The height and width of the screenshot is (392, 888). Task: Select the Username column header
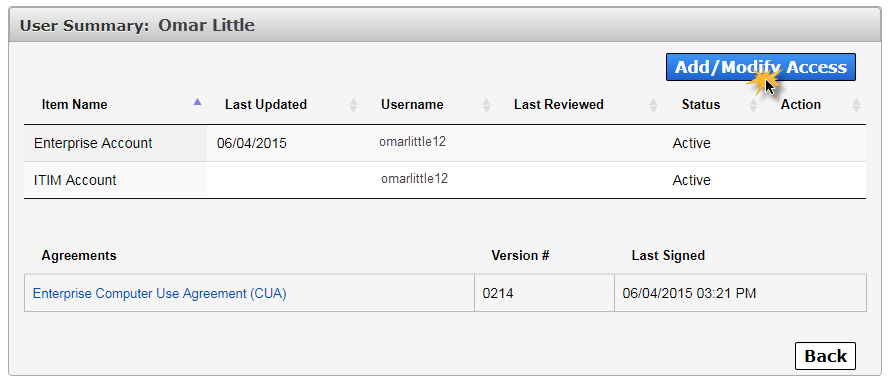412,105
